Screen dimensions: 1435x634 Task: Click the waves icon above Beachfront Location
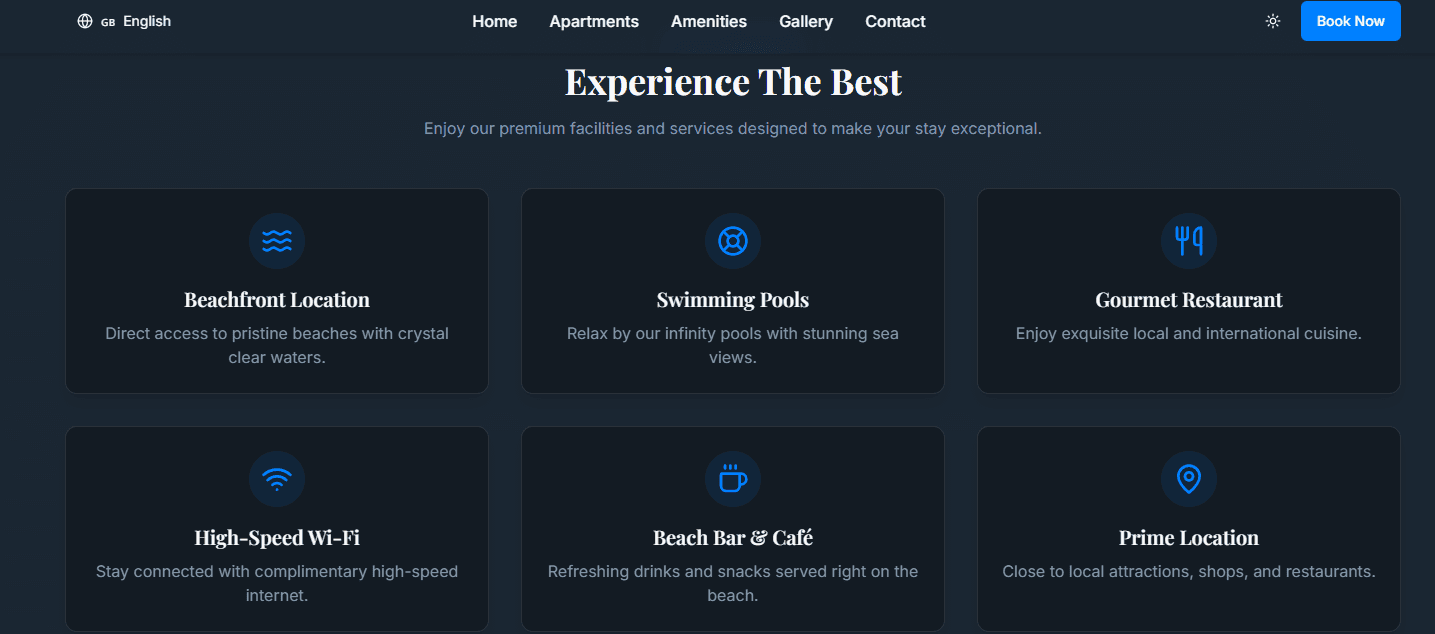coord(277,241)
